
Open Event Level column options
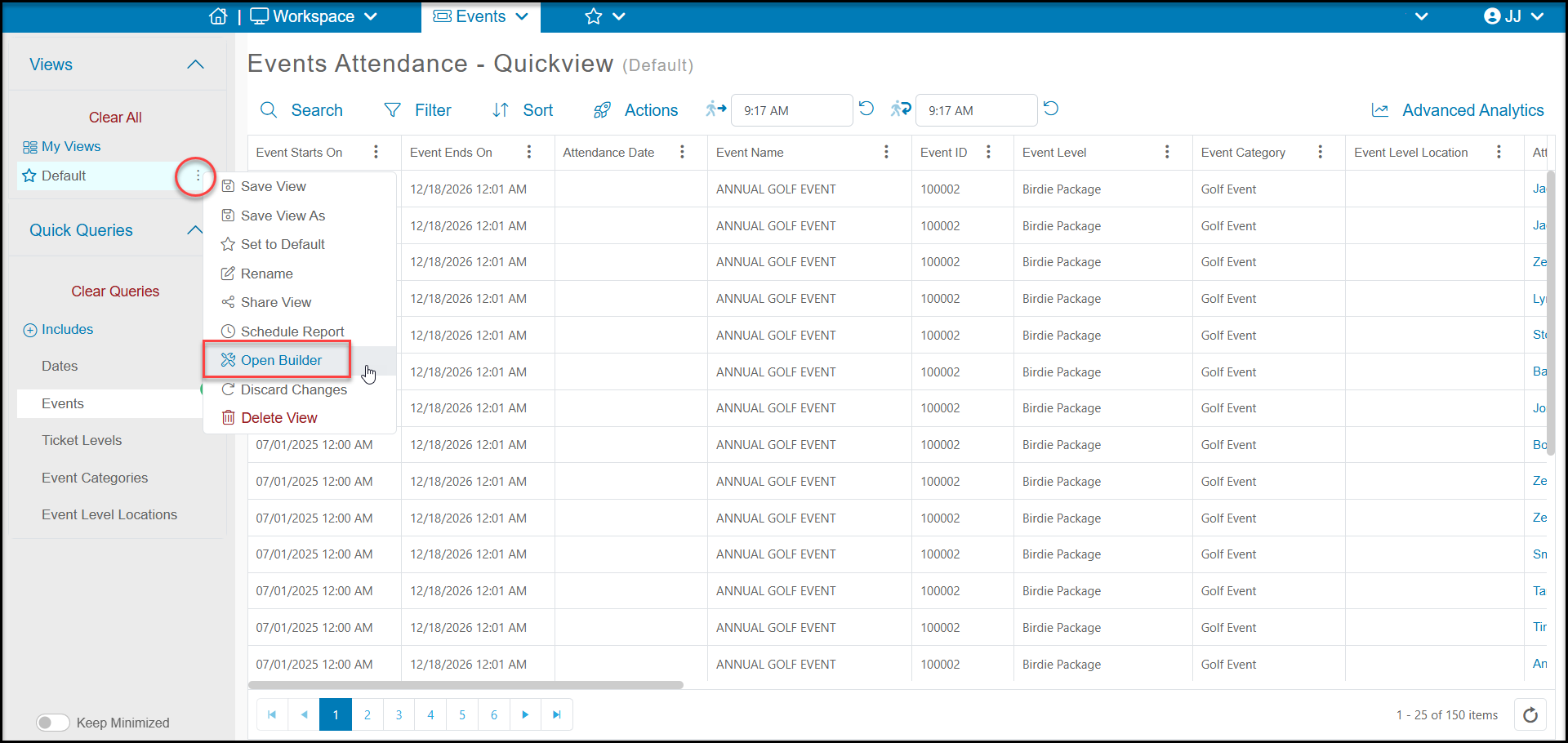1167,152
